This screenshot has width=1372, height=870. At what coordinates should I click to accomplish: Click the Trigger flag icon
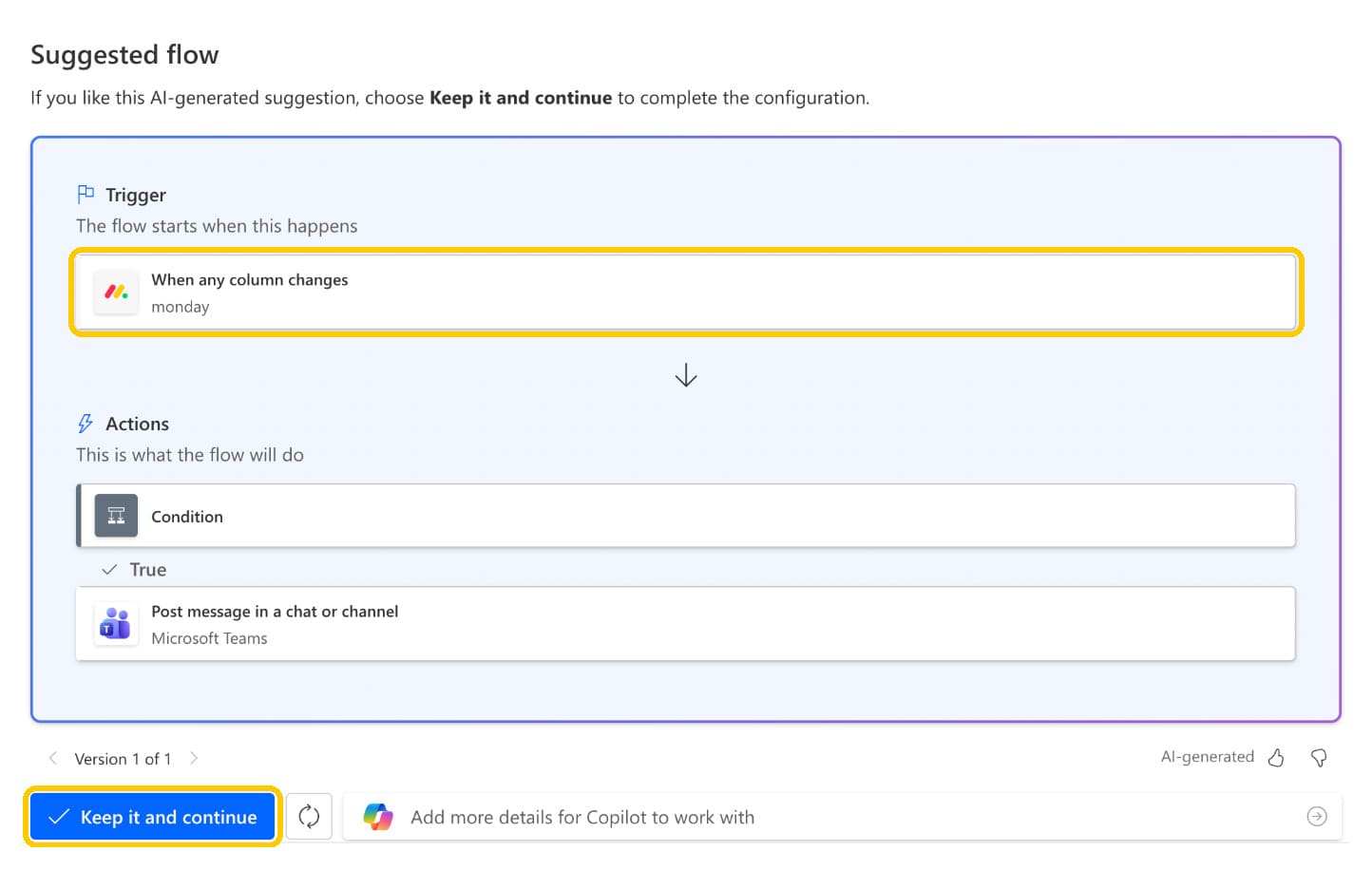tap(86, 194)
